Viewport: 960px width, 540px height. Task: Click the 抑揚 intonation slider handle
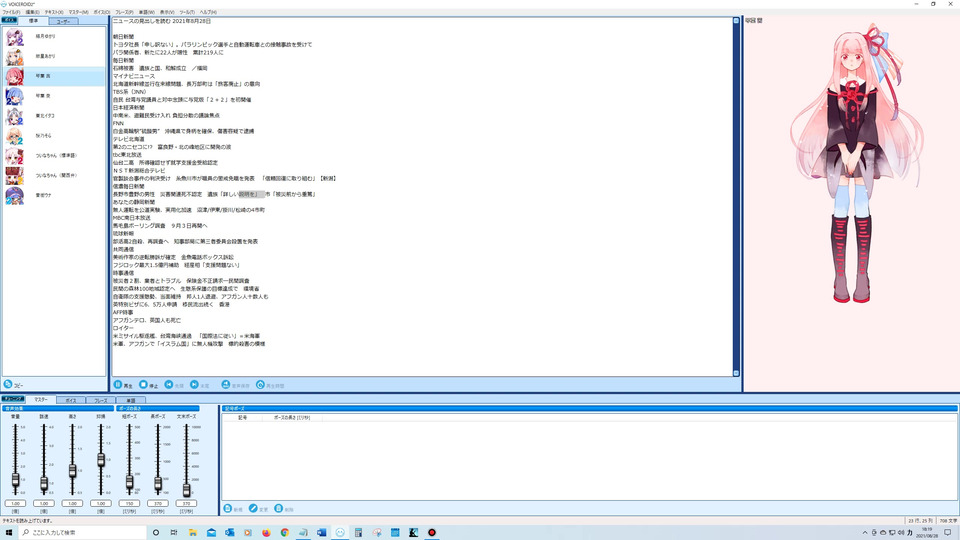(x=101, y=460)
